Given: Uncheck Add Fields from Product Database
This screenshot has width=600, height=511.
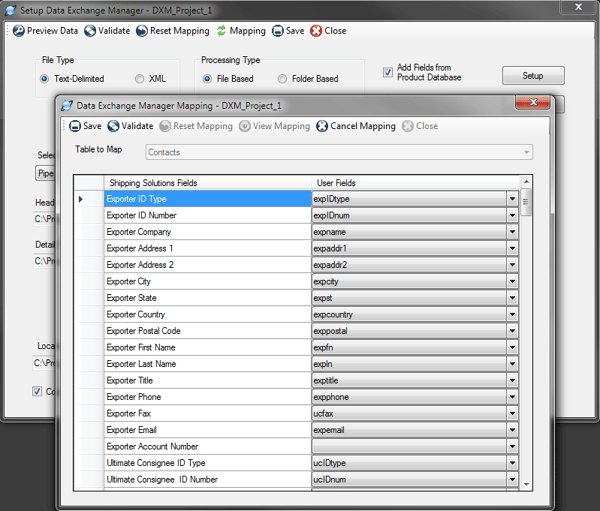Looking at the screenshot, I should click(388, 72).
